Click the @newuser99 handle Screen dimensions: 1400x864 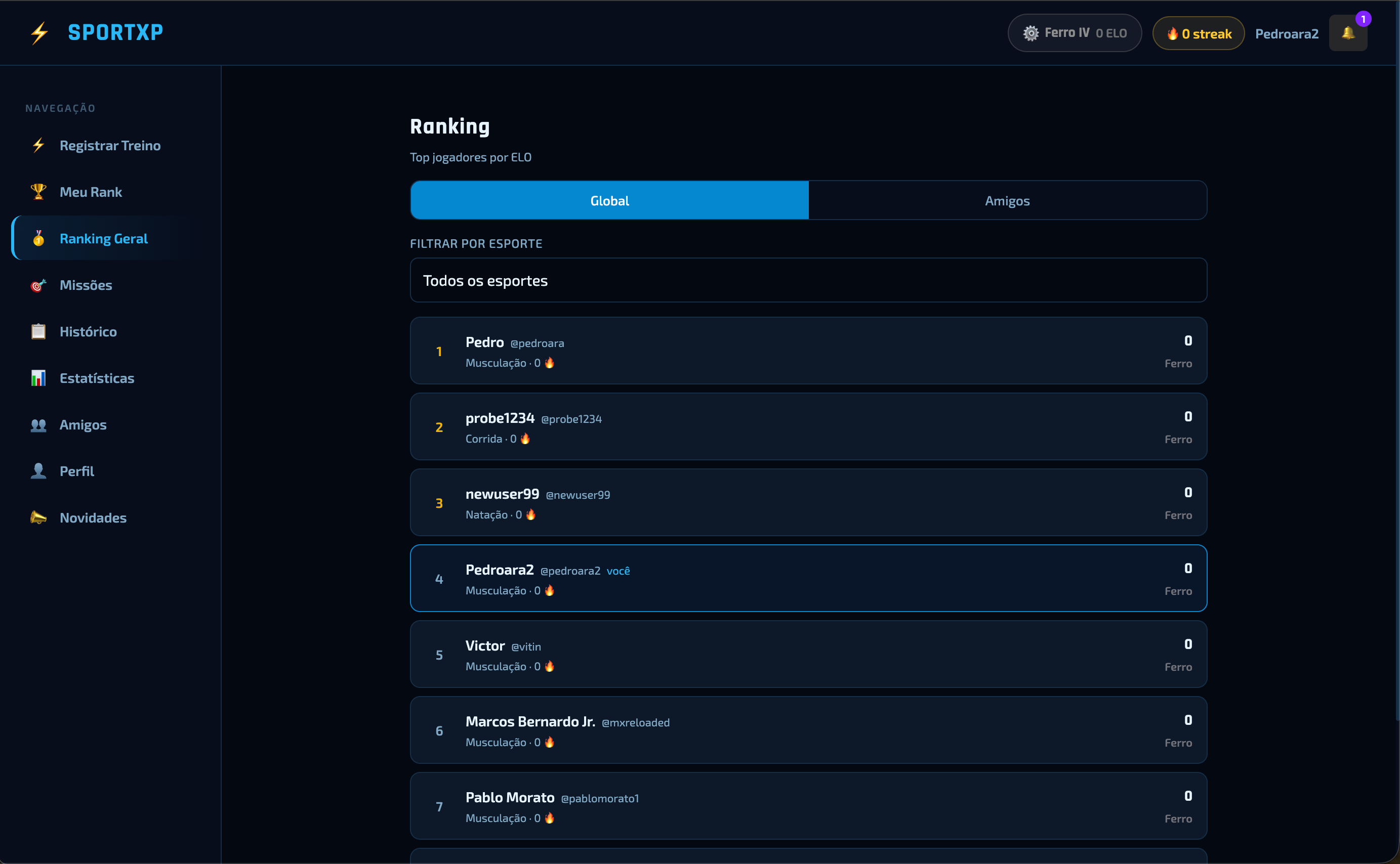pos(578,495)
